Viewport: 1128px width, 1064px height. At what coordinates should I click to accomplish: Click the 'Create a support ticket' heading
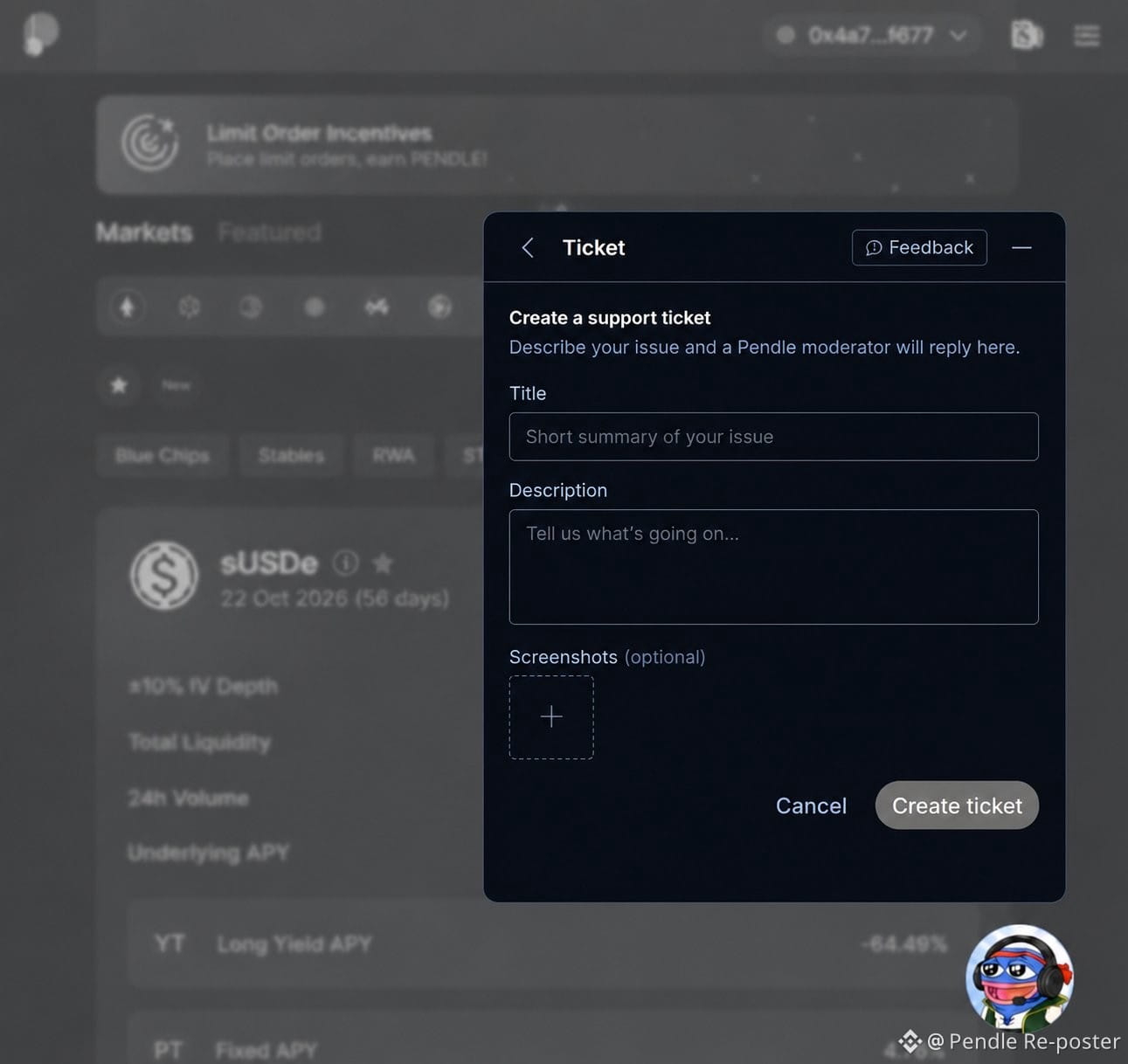point(610,318)
